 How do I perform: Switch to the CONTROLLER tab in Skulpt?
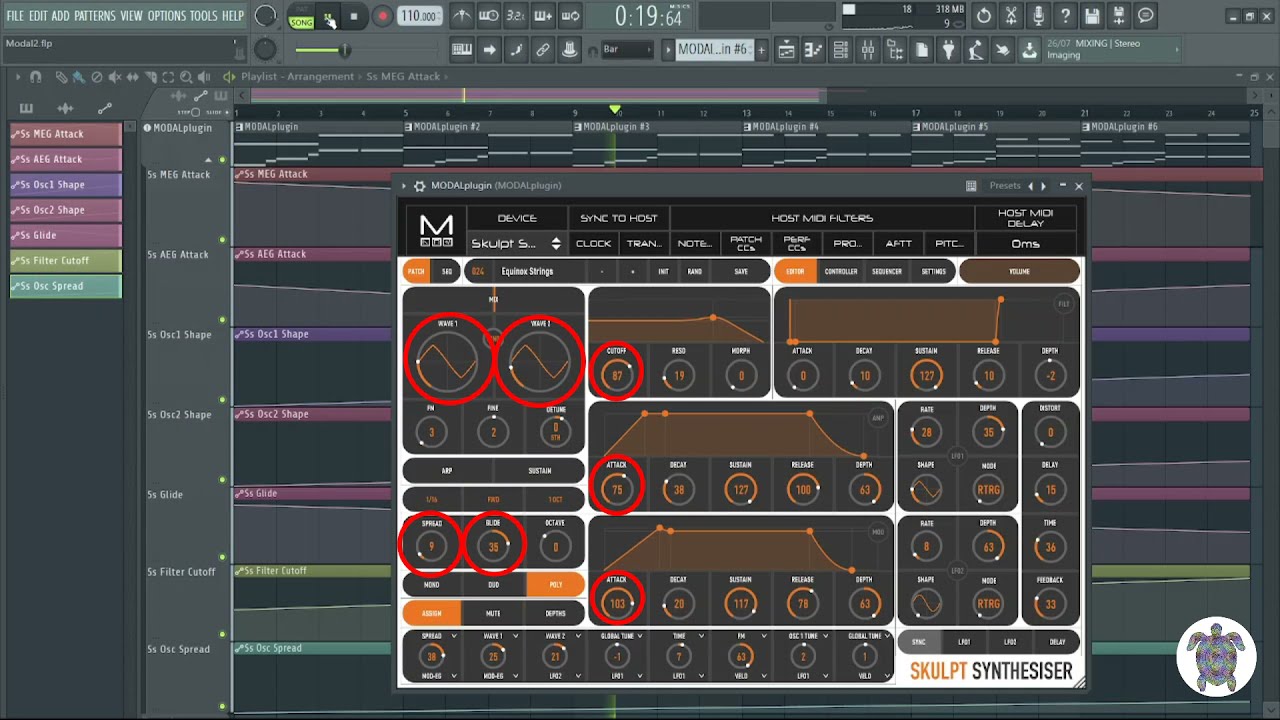(840, 271)
